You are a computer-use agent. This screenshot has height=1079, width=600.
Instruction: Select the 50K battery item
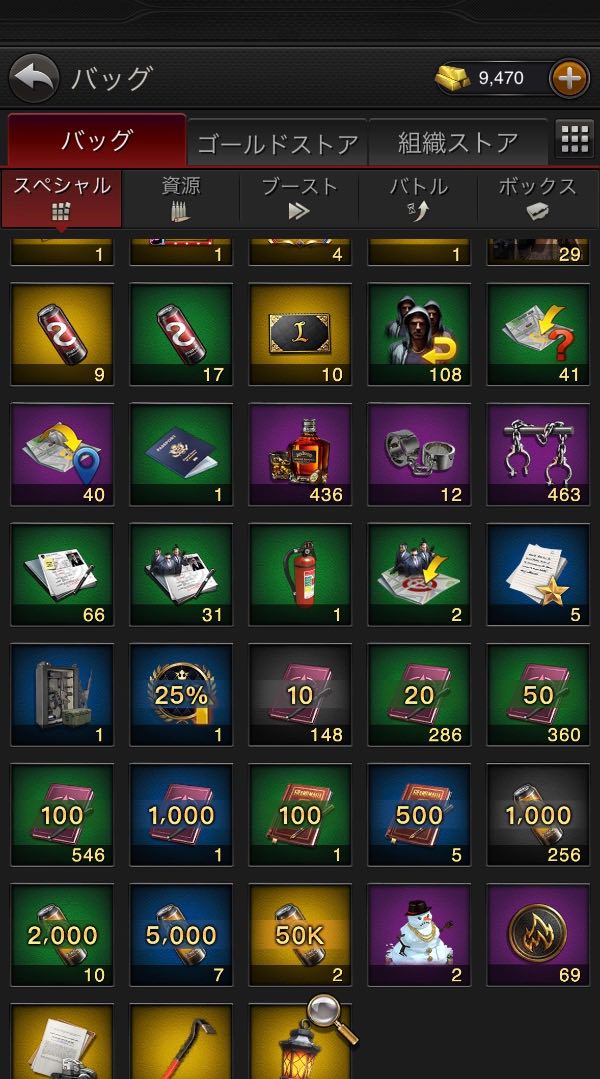300,935
